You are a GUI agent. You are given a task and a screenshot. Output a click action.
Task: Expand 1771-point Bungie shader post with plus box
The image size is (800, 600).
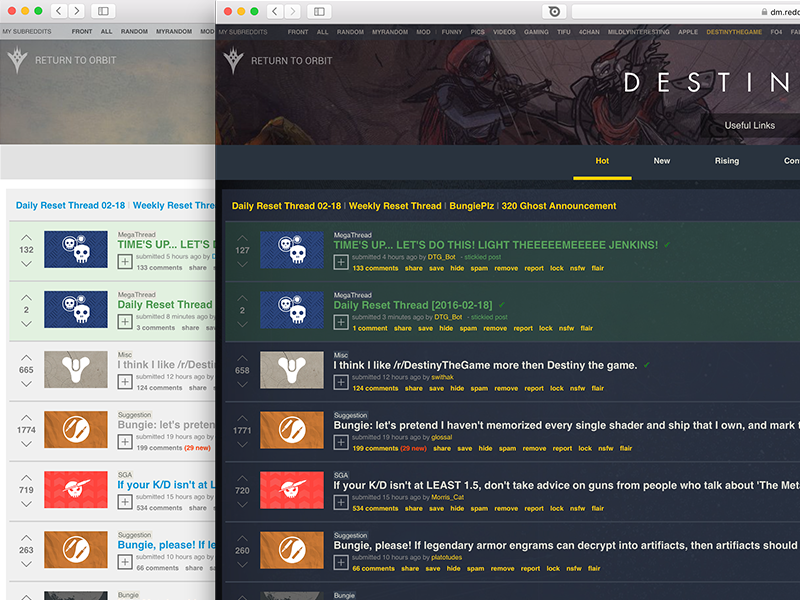341,442
